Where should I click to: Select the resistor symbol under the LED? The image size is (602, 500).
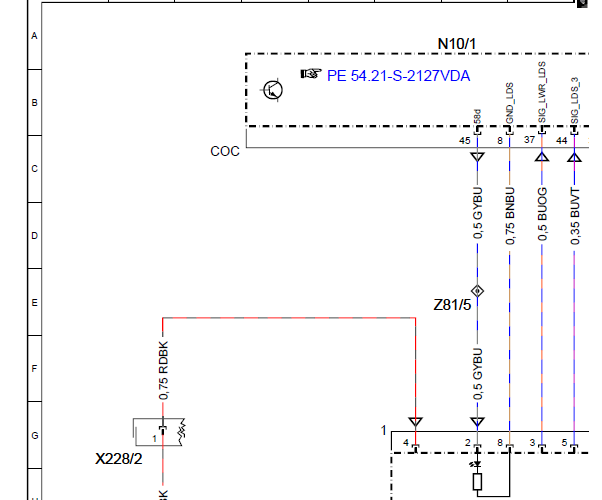click(x=477, y=482)
